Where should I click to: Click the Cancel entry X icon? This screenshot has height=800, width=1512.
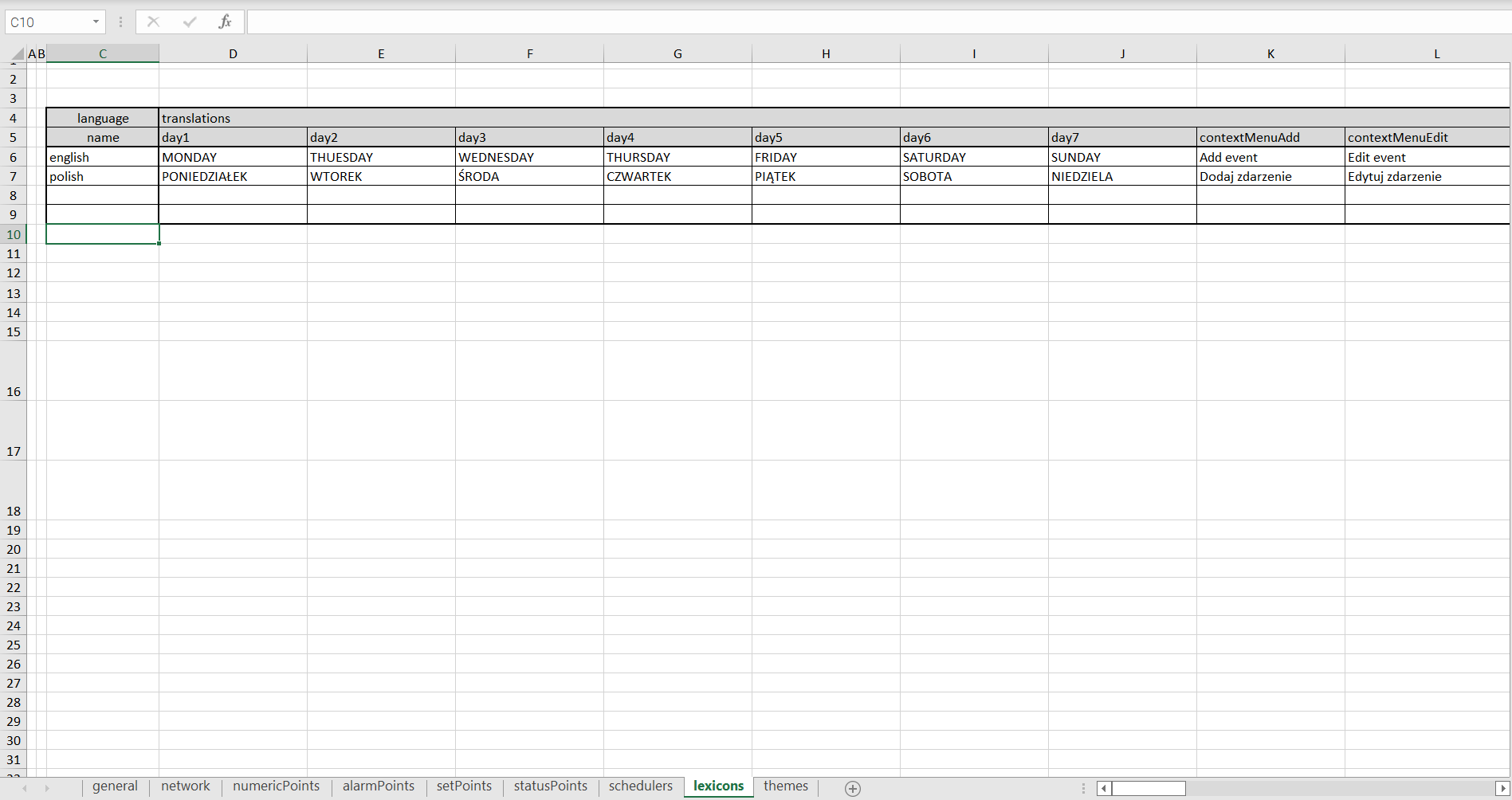pos(154,22)
